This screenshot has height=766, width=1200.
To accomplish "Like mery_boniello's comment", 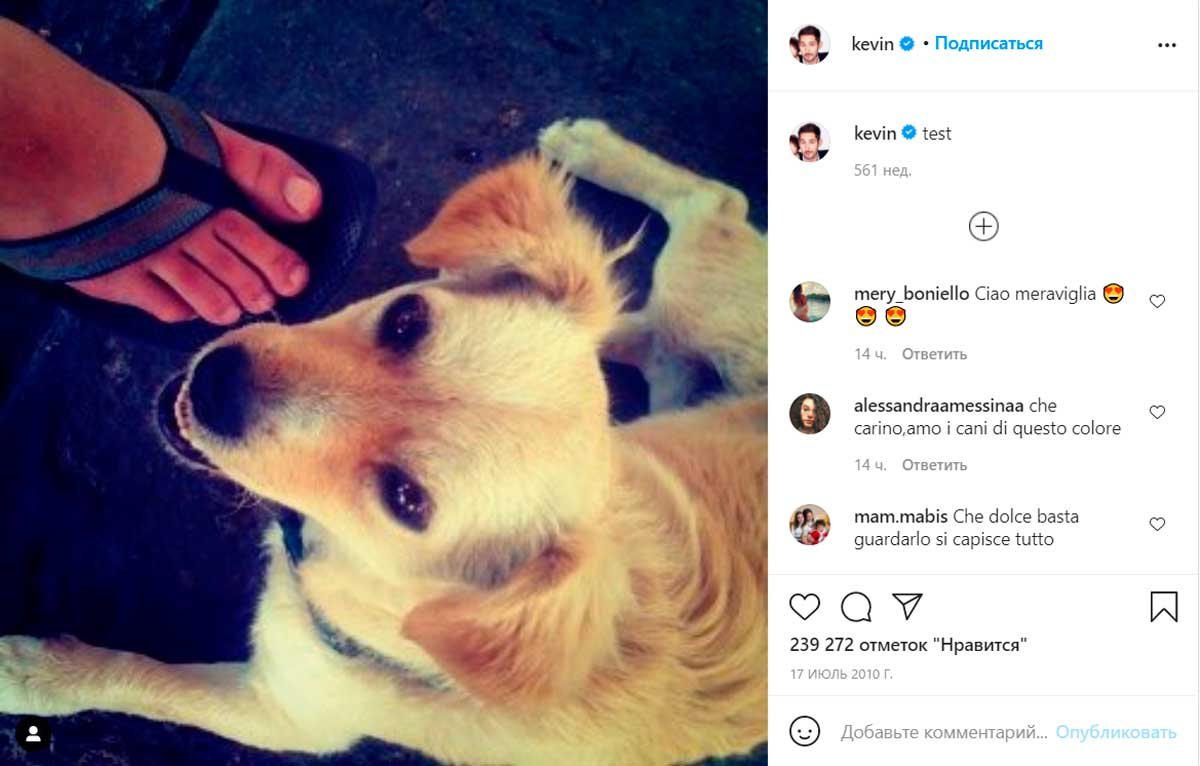I will tap(1157, 301).
